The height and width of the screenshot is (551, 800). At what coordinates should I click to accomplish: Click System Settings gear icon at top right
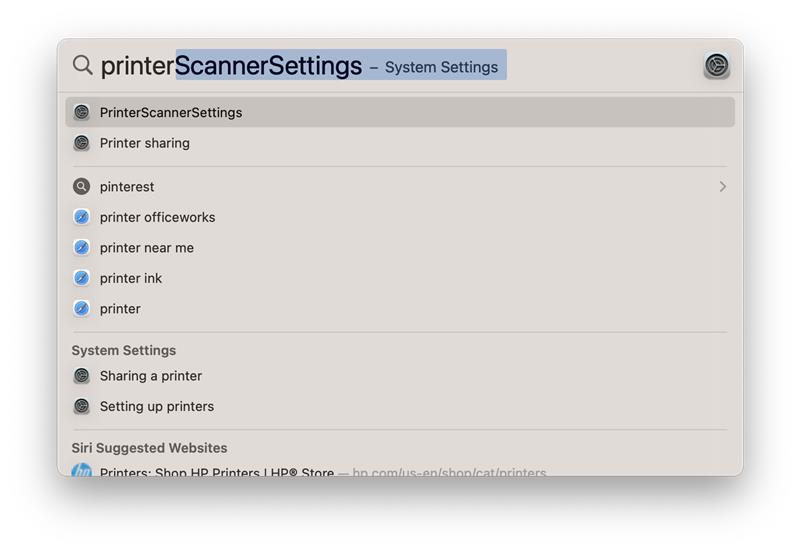(716, 66)
